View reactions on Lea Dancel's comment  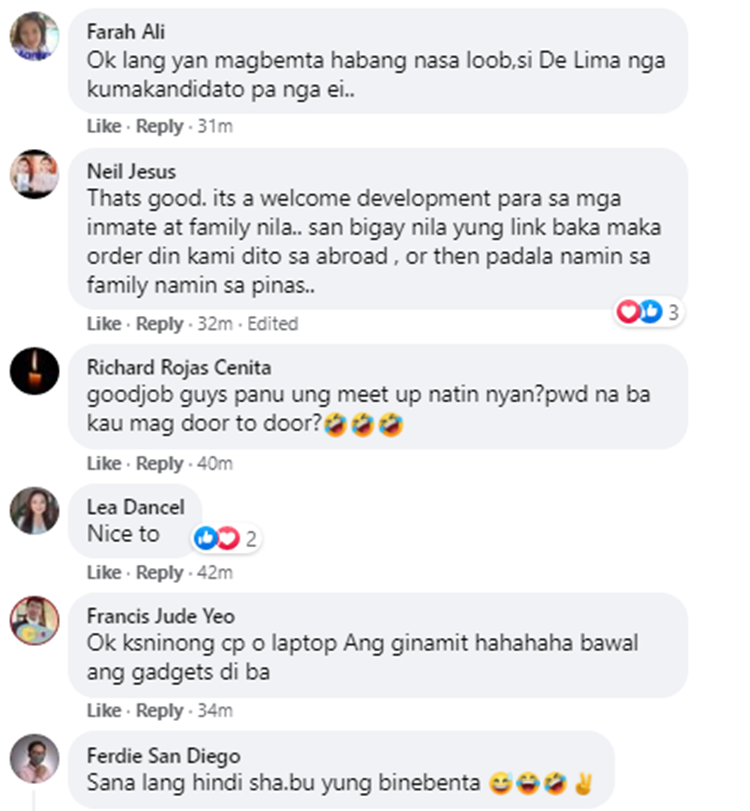pos(227,538)
